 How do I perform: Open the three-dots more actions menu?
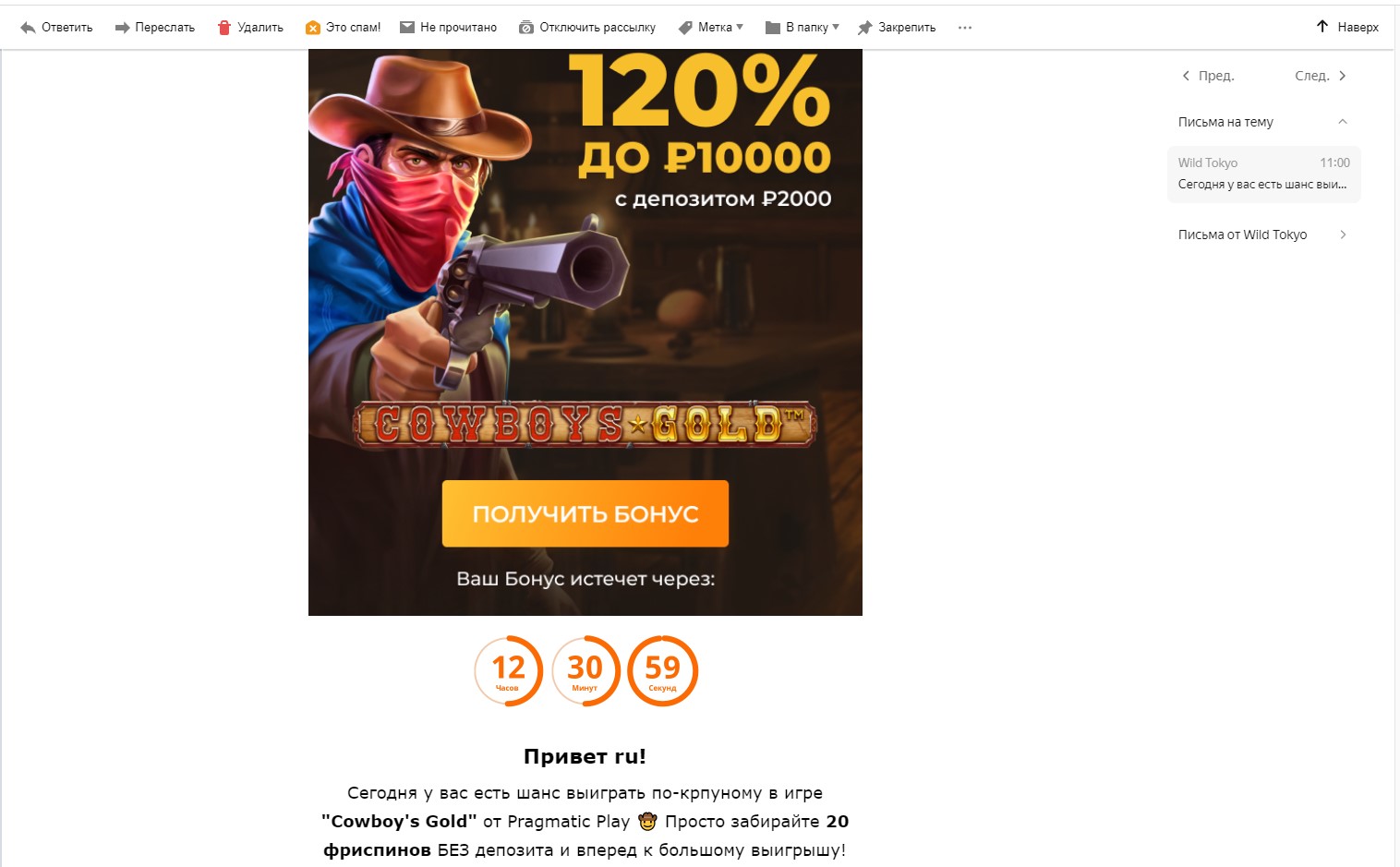tap(965, 28)
